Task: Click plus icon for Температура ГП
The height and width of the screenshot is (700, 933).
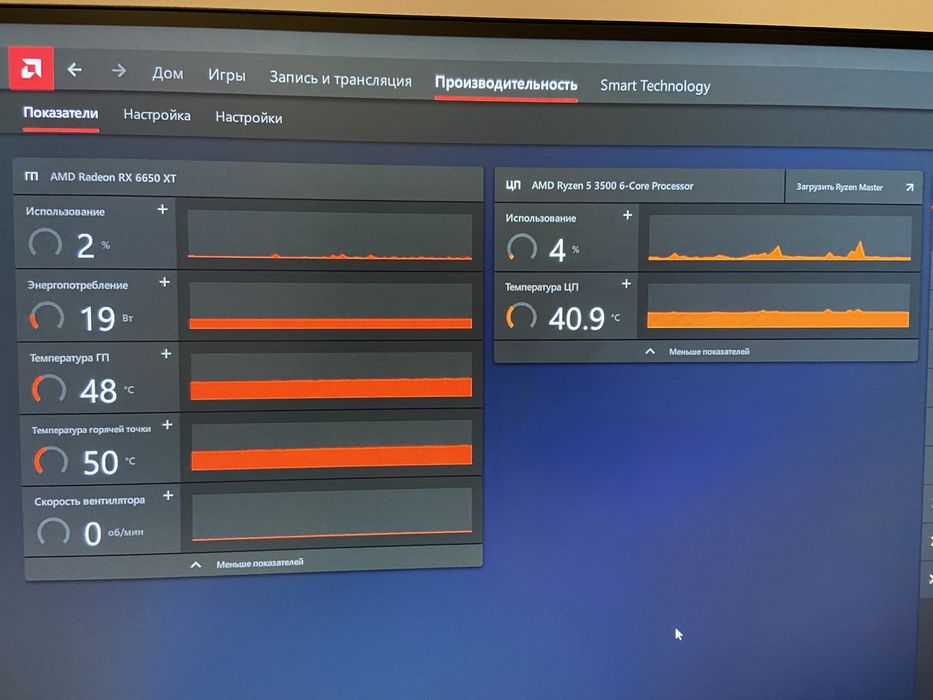Action: click(x=167, y=354)
